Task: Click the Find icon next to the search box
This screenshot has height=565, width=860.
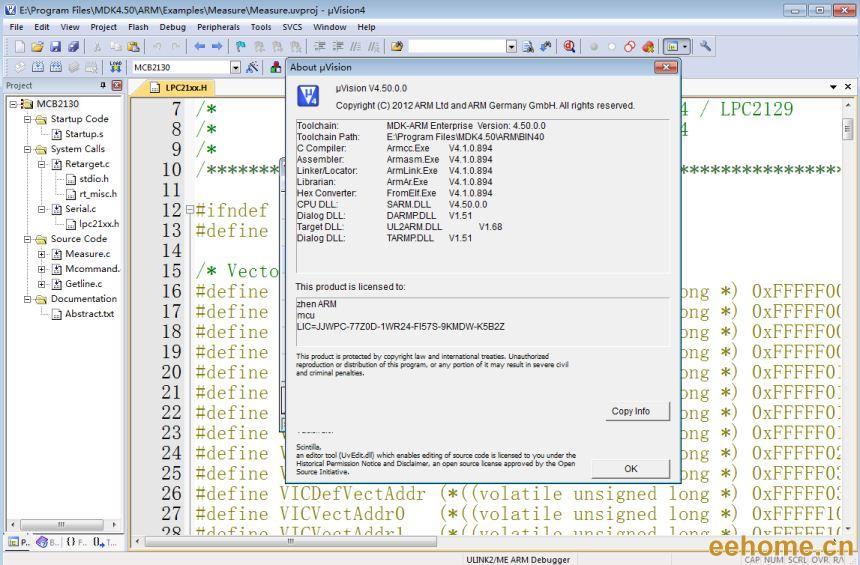Action: pos(528,47)
